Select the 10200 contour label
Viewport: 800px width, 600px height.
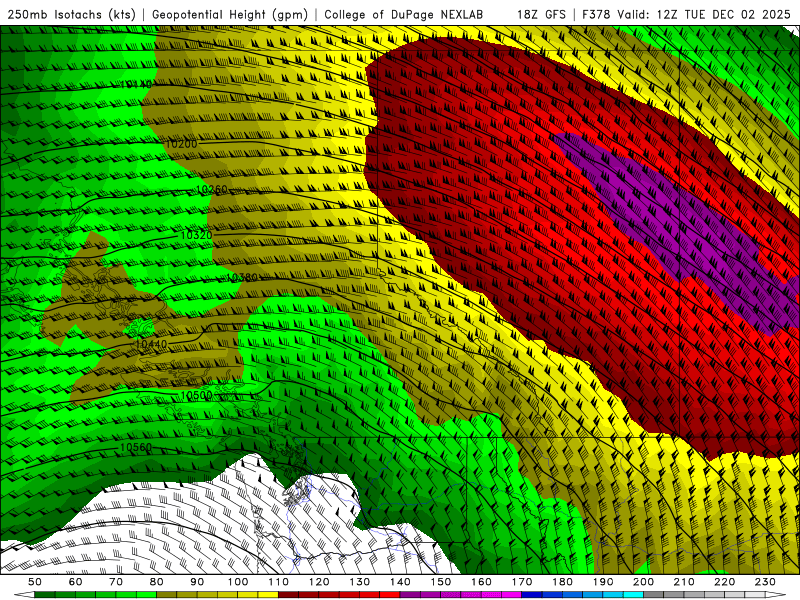(182, 144)
